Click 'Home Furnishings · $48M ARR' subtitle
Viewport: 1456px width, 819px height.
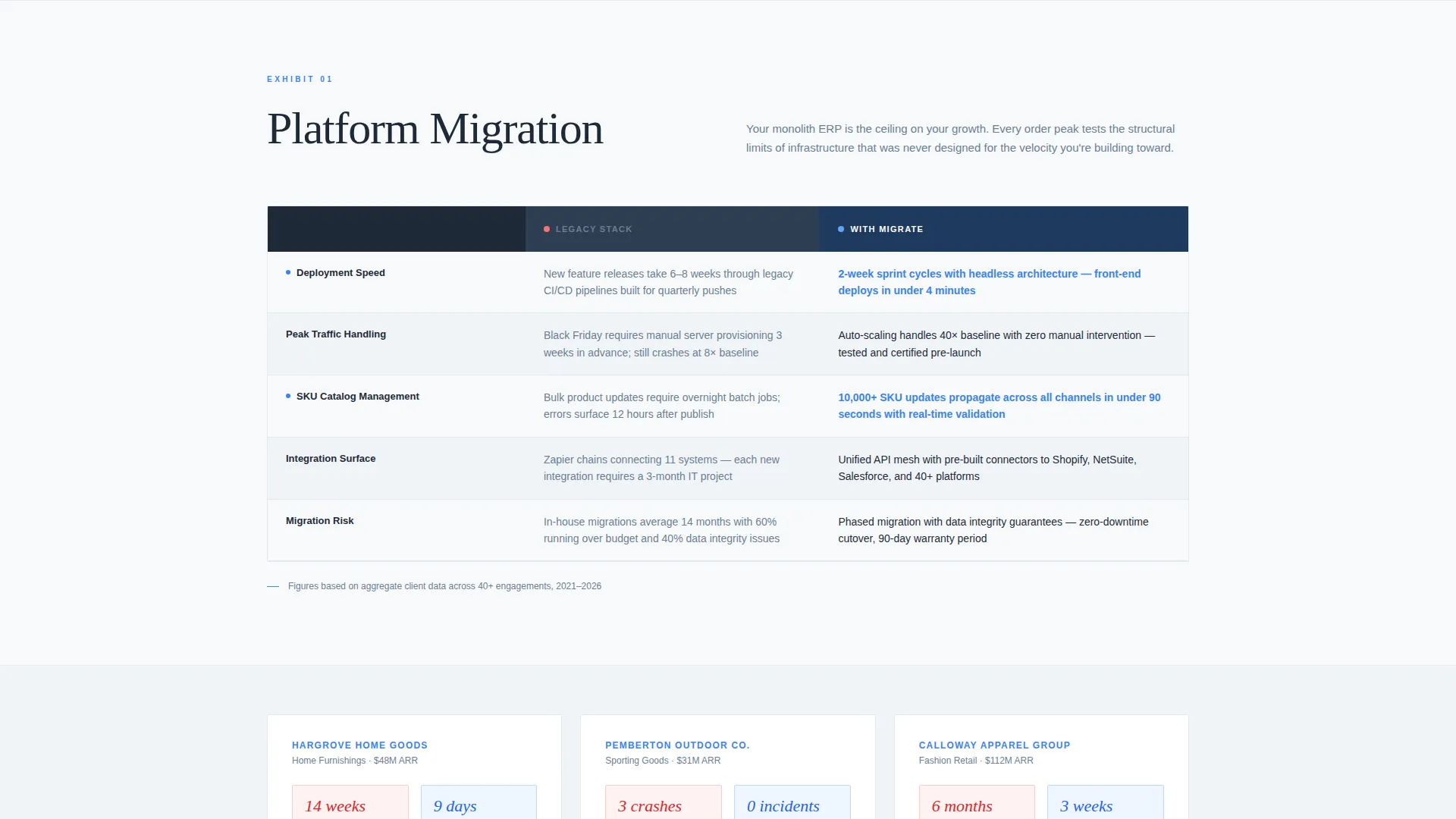(x=355, y=761)
